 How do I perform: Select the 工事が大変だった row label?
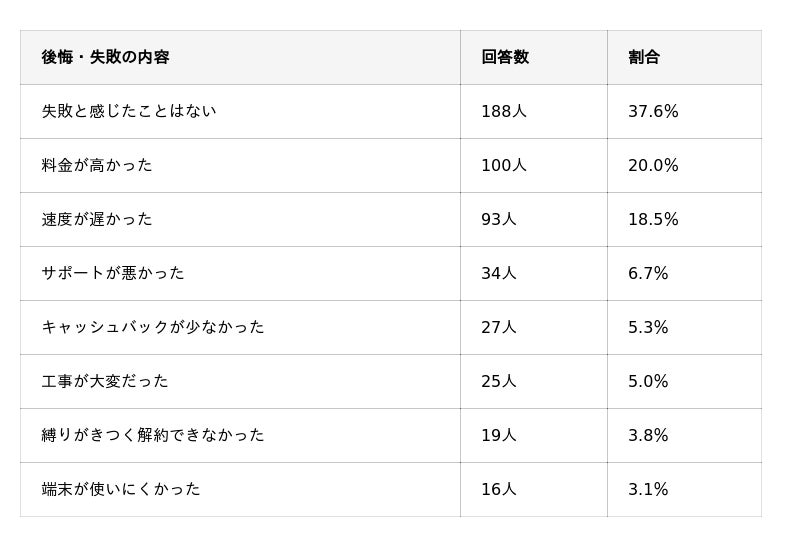click(104, 382)
